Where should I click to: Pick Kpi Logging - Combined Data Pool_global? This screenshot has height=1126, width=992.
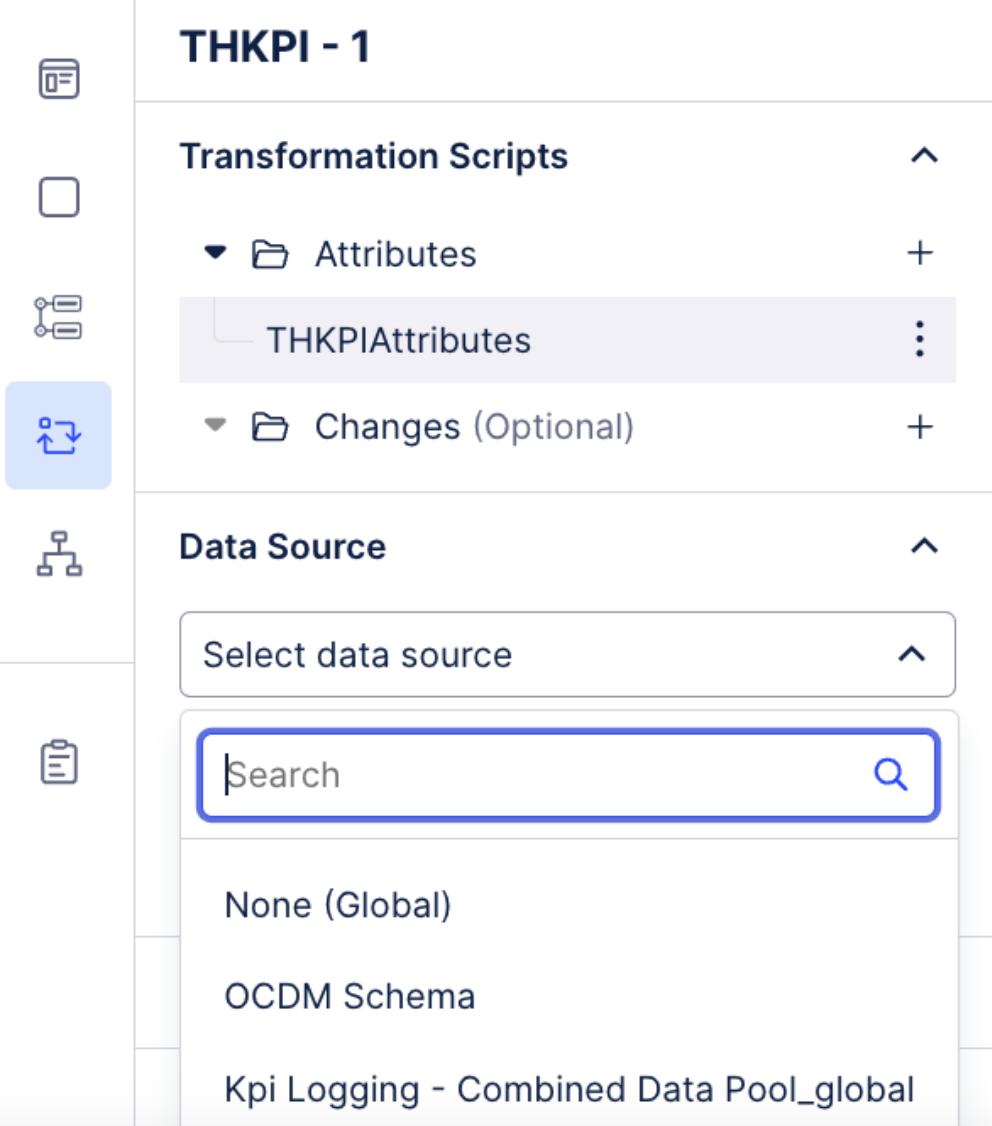569,1089
